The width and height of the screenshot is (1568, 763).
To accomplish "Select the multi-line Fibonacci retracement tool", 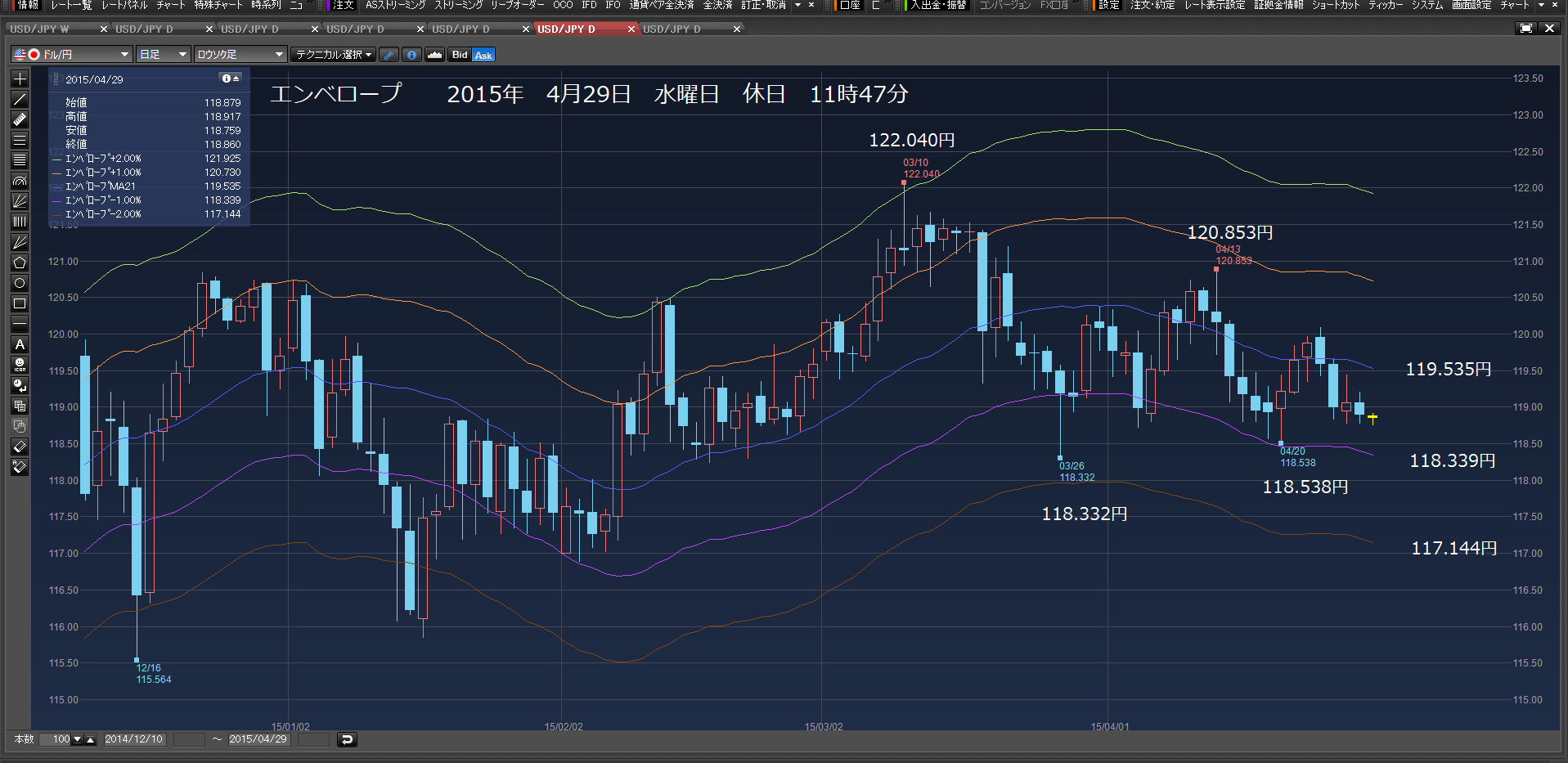I will pyautogui.click(x=20, y=160).
